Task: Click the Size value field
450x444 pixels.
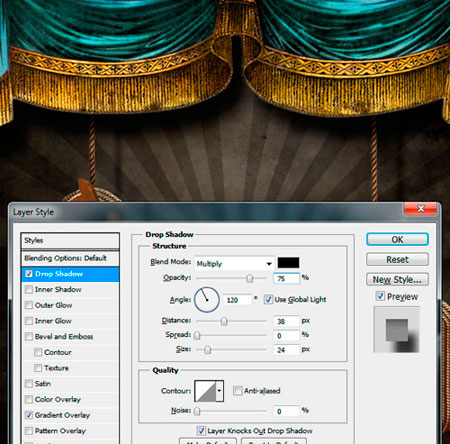Action: coord(287,350)
